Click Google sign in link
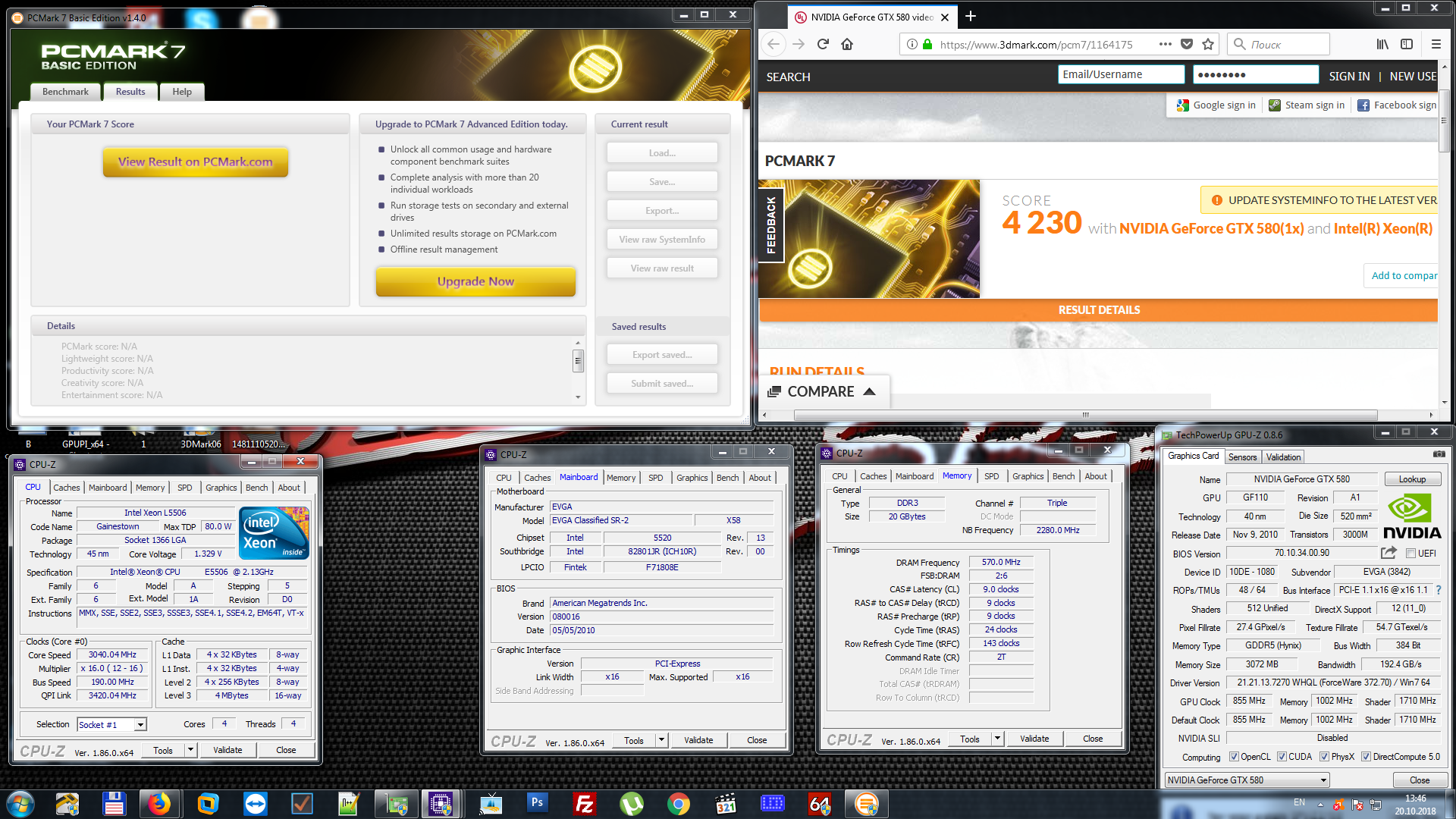 [1216, 105]
